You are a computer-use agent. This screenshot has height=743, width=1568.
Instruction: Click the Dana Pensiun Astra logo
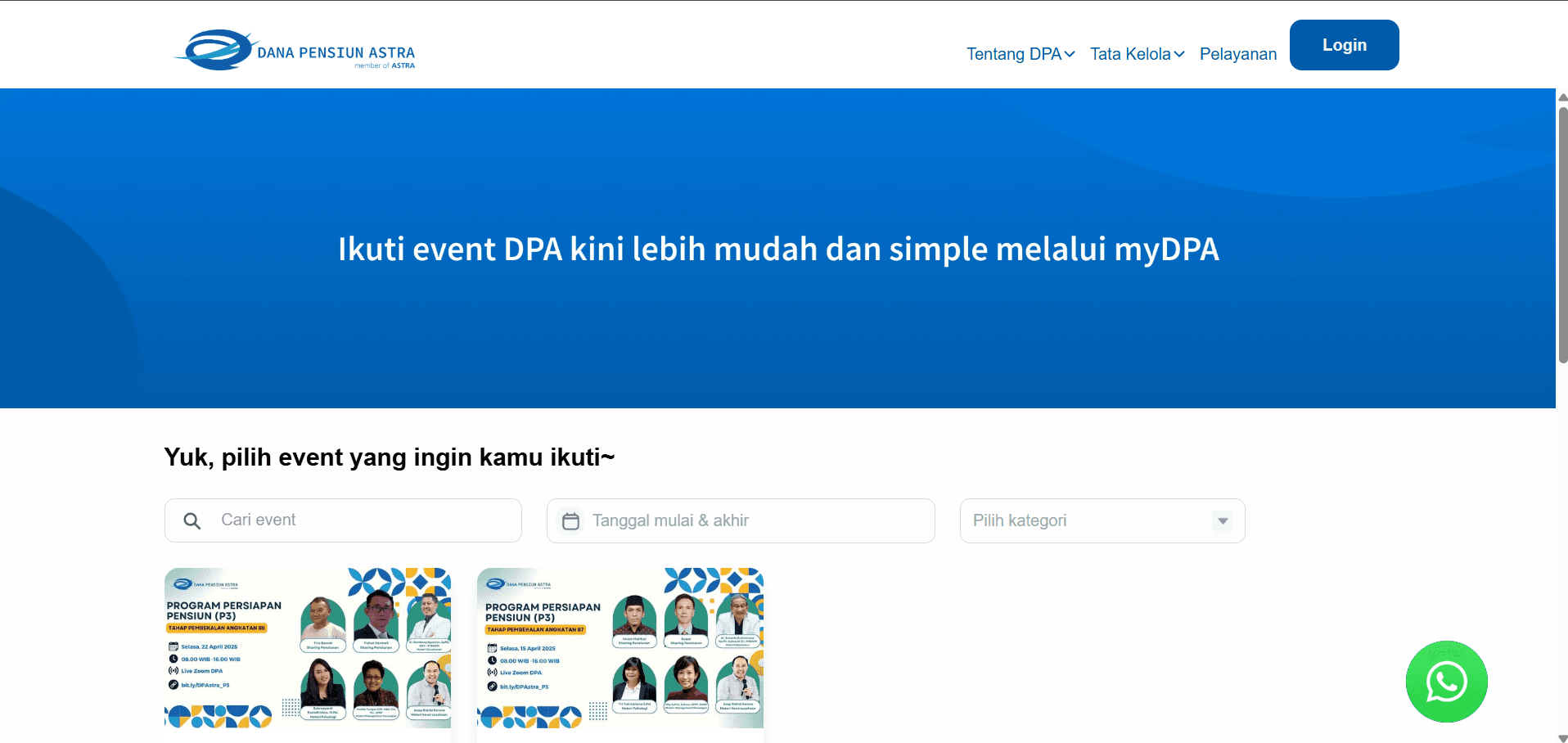tap(295, 51)
